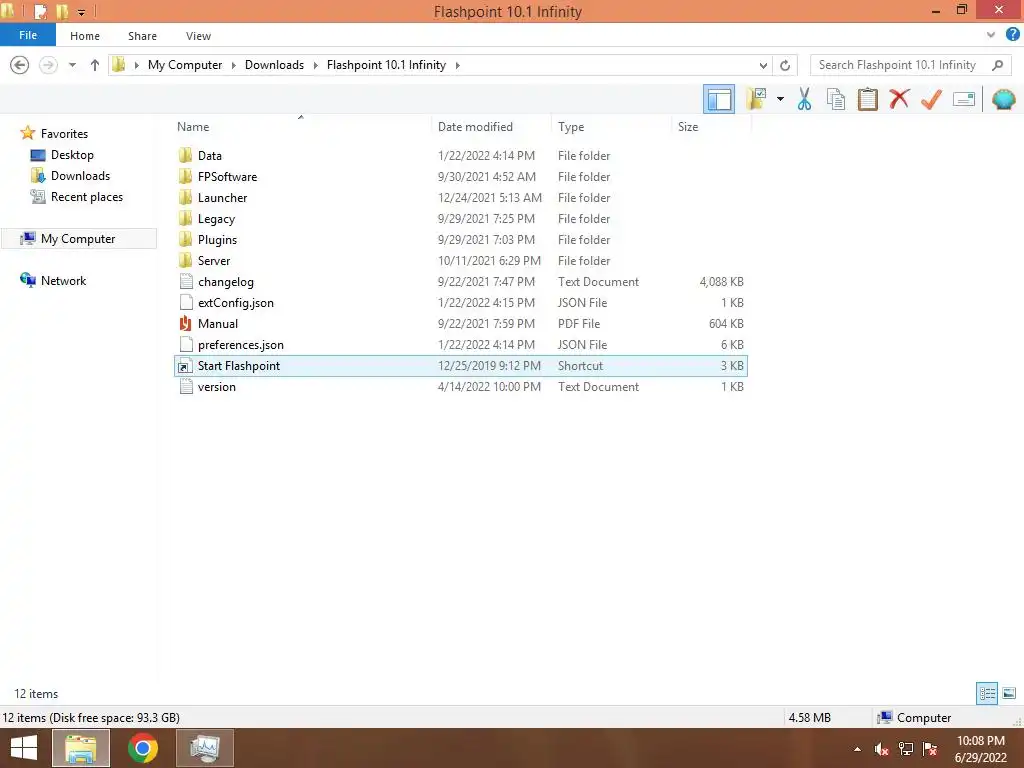Viewport: 1024px width, 768px height.
Task: Expand the ribbon with the chevron
Action: (991, 35)
